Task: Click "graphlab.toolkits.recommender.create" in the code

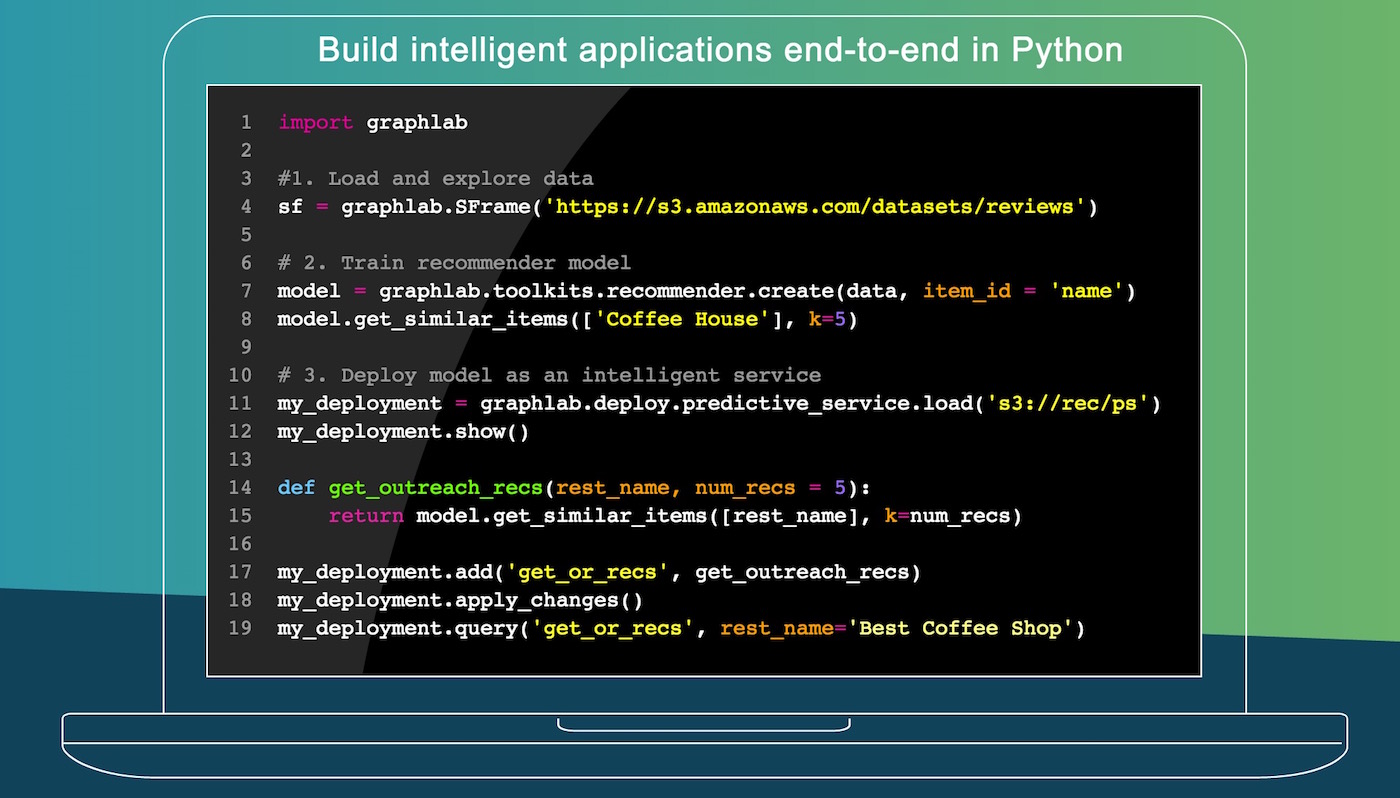Action: [x=606, y=291]
